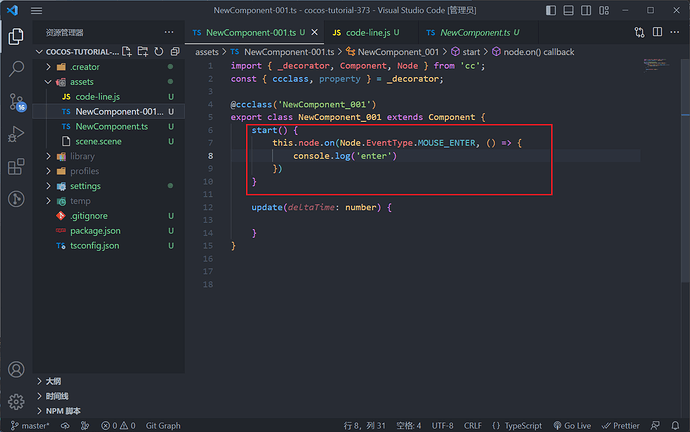Refresh the explorer file tree

click(159, 52)
